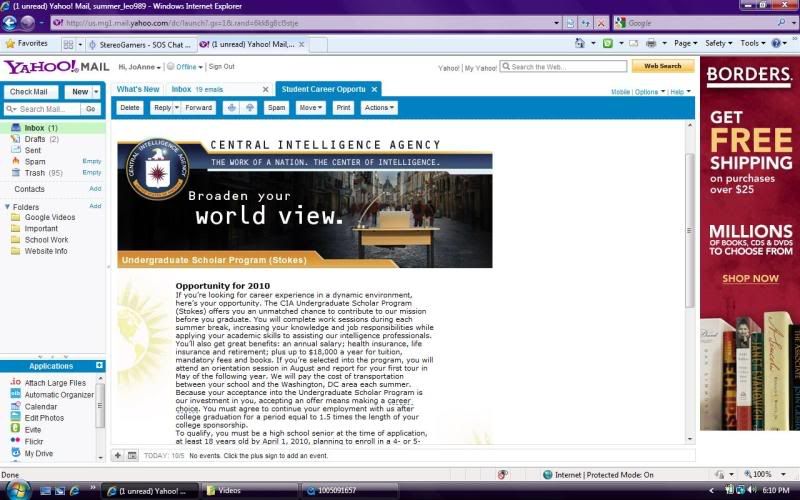Switch to the Inbox 19 emails tab
The image size is (800, 500).
point(197,89)
